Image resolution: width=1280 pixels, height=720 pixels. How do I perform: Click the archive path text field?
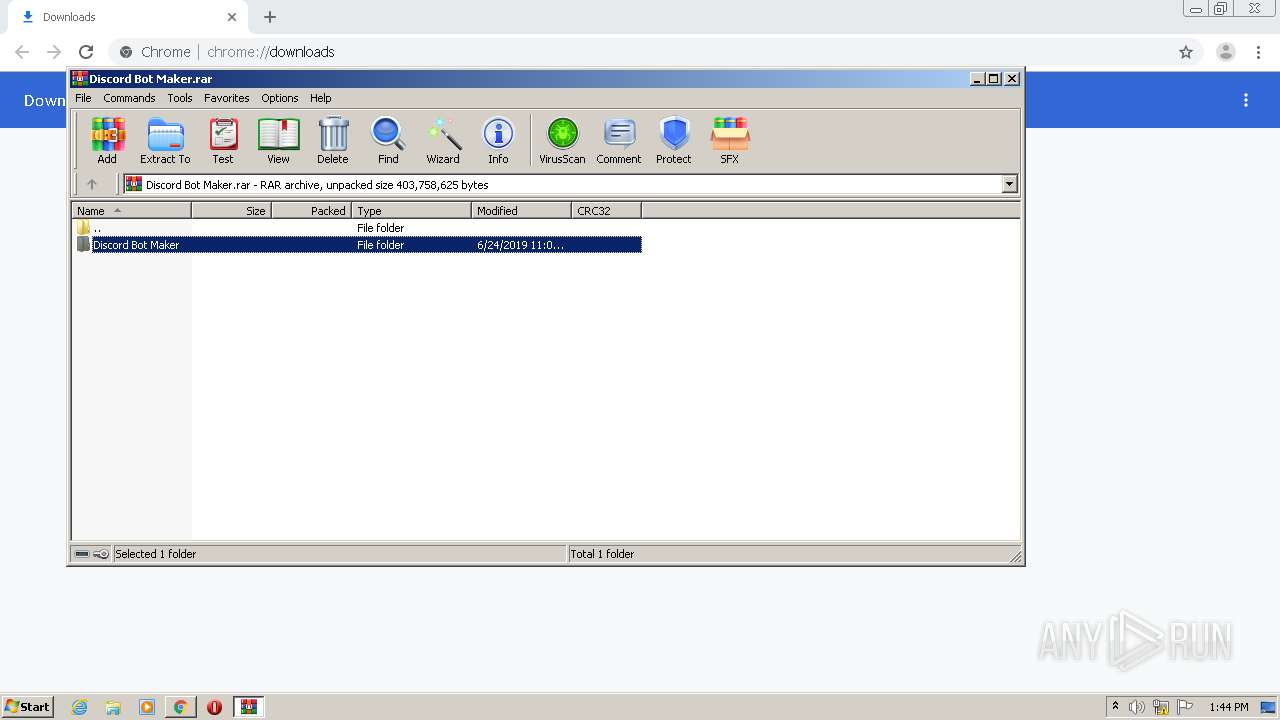pos(563,184)
